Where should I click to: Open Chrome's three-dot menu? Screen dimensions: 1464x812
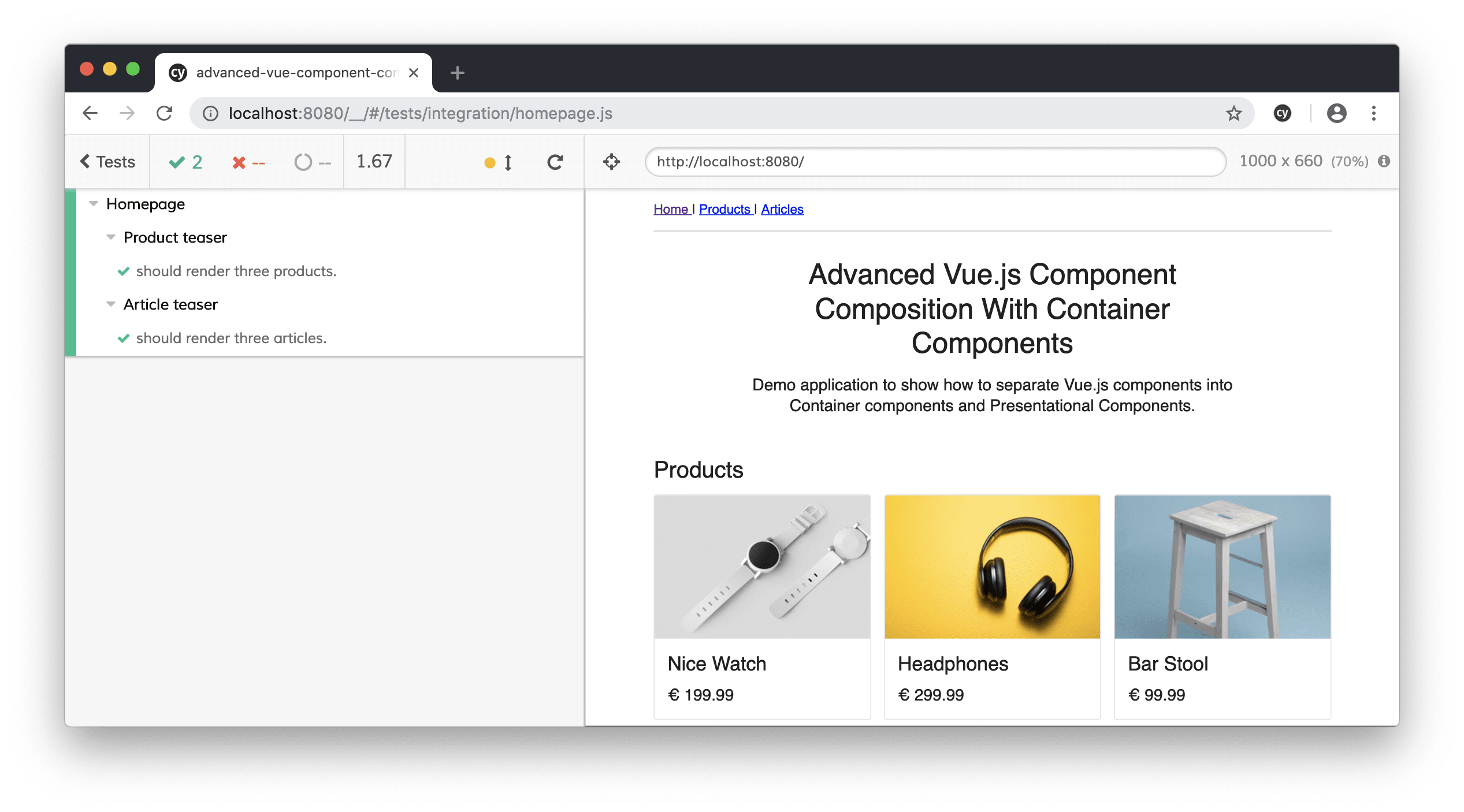click(1374, 113)
